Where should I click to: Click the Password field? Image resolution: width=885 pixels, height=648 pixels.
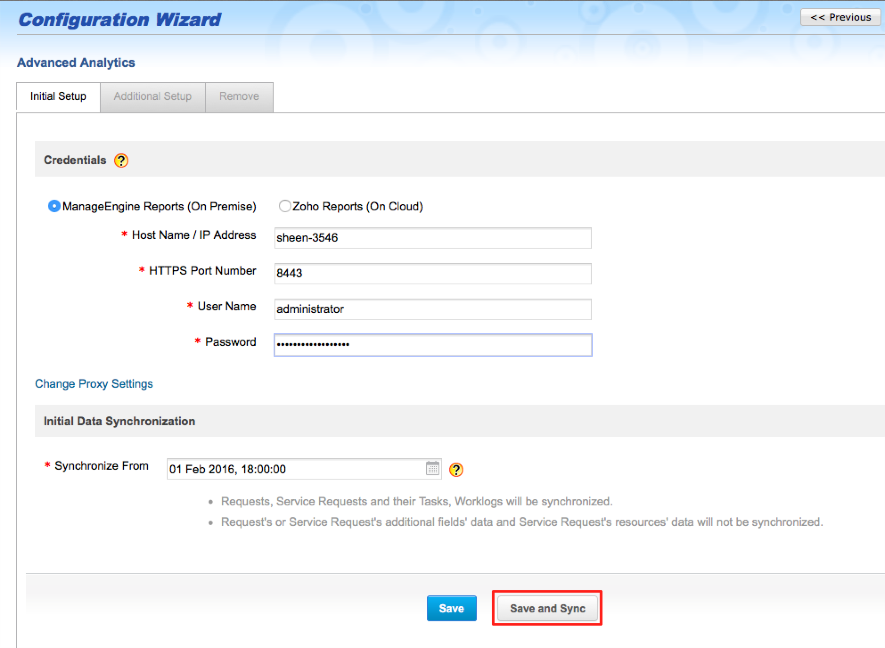[x=432, y=344]
